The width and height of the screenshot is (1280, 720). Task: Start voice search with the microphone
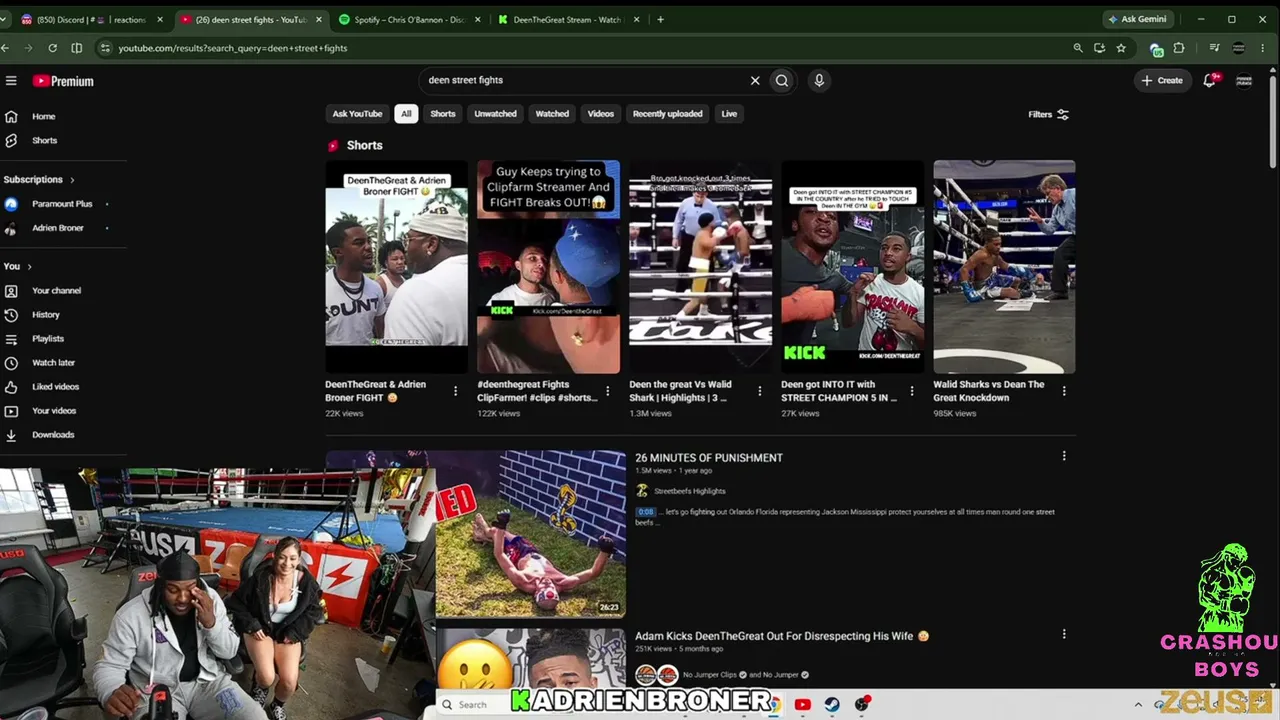[x=819, y=81]
